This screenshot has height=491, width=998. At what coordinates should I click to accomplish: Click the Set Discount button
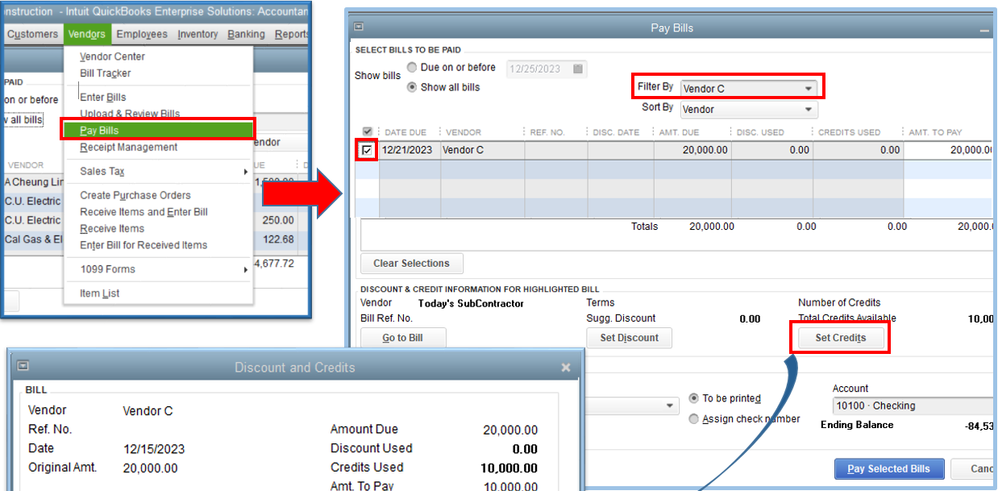pyautogui.click(x=629, y=338)
